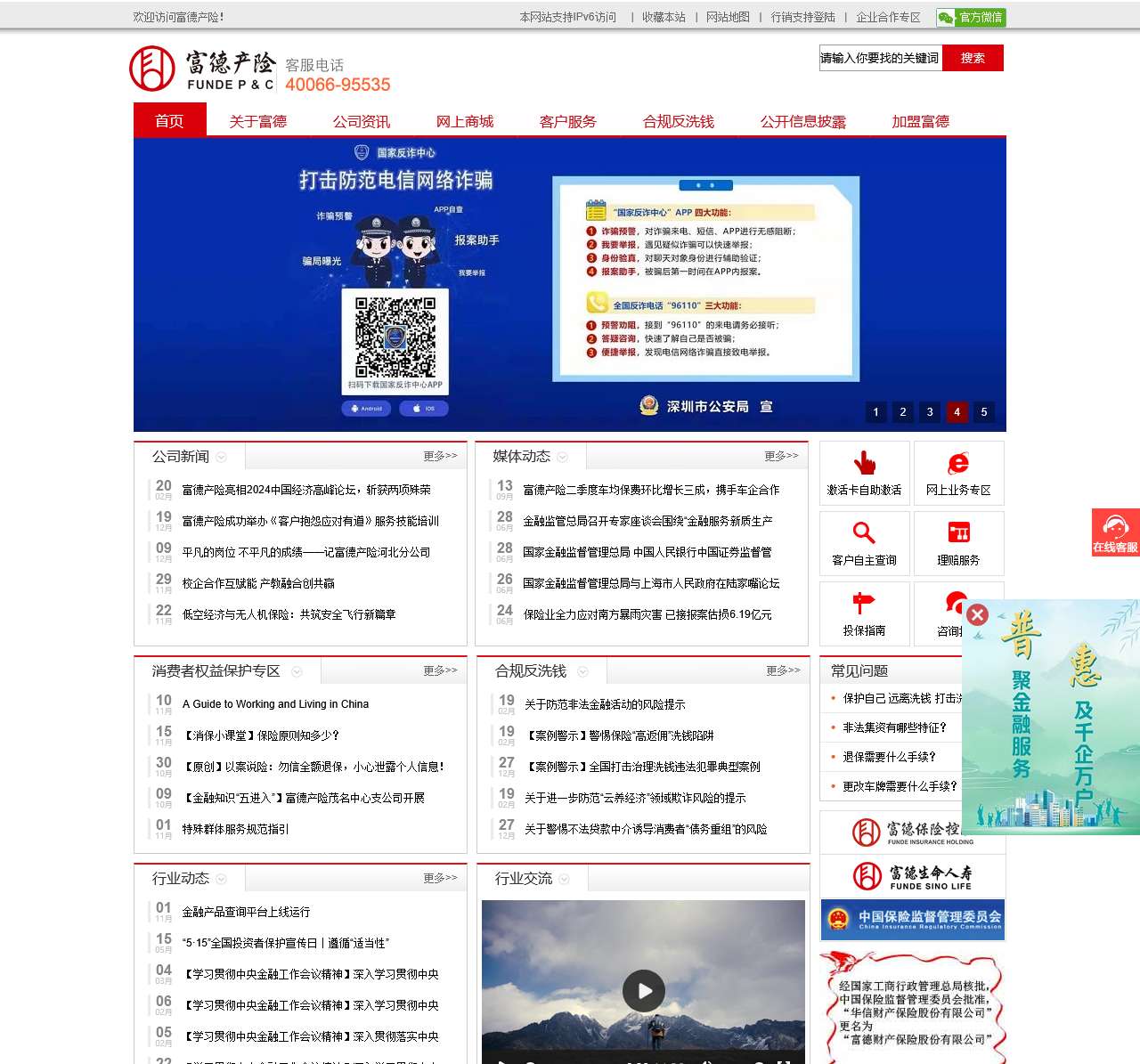
Task: Click 收藏本站 in the top bar
Action: (664, 17)
